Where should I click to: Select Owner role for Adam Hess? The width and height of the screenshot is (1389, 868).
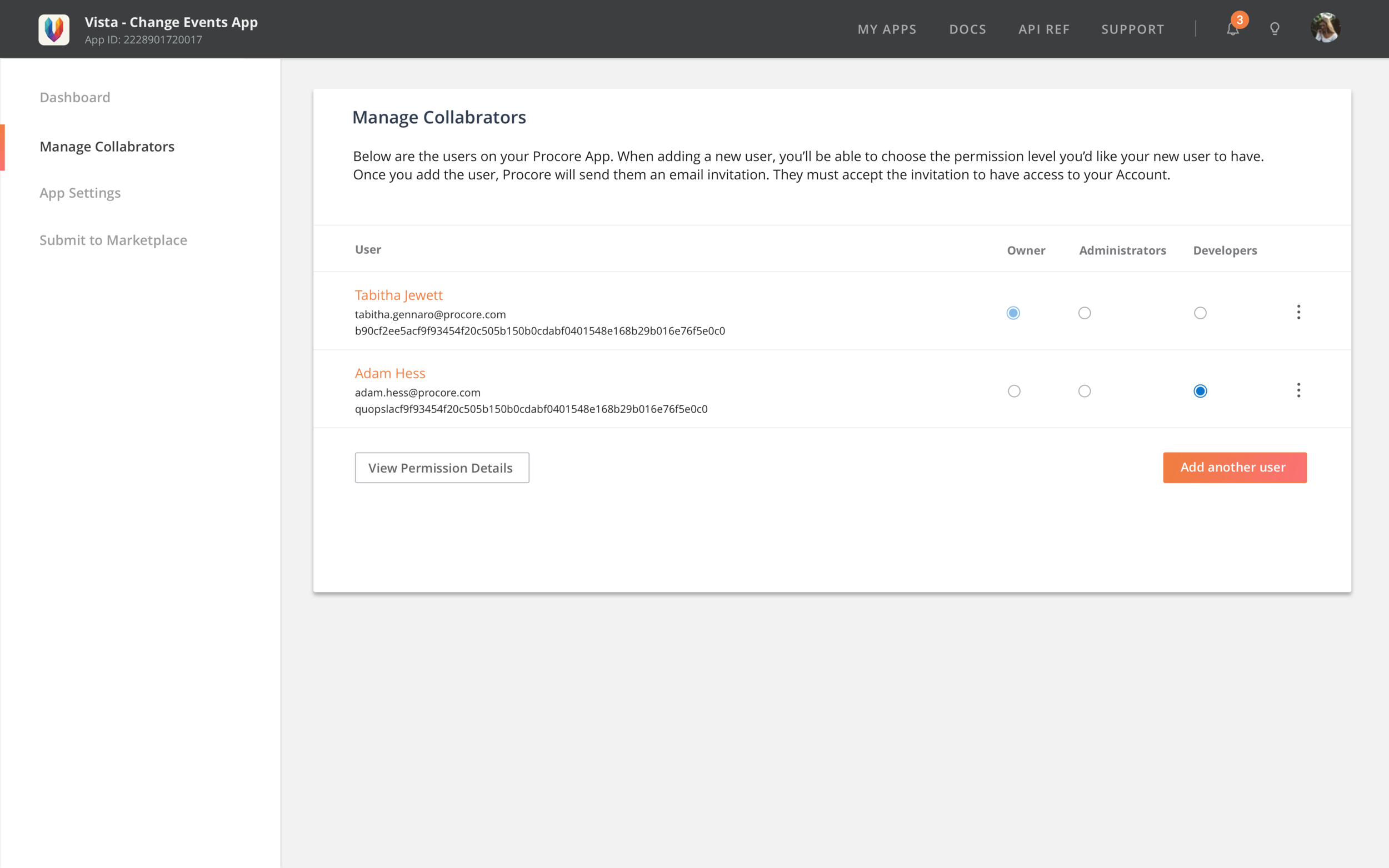(1013, 391)
